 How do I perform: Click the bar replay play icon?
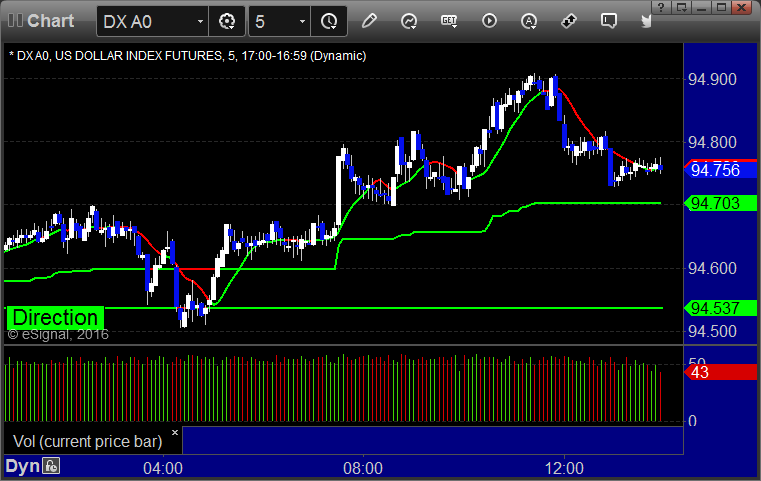coord(489,21)
